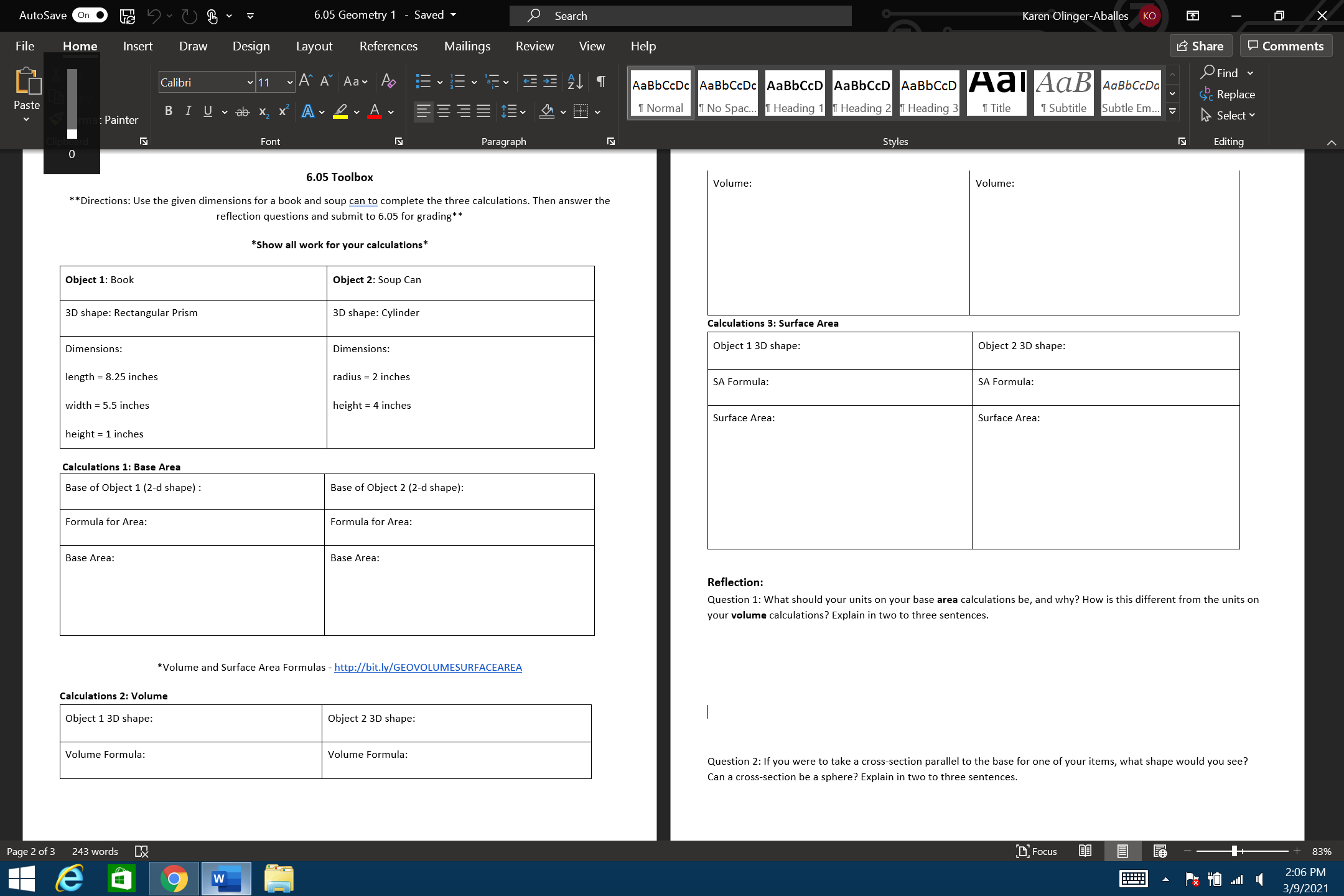Select center paragraph alignment
The width and height of the screenshot is (1344, 896).
[444, 111]
